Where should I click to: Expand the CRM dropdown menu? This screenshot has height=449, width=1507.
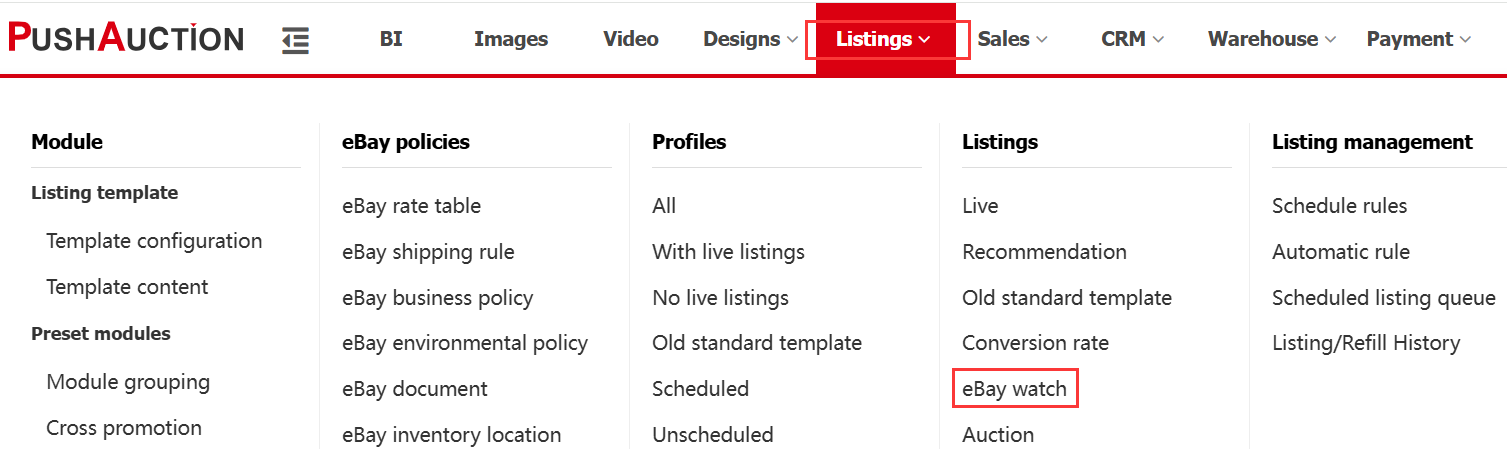pos(1132,39)
